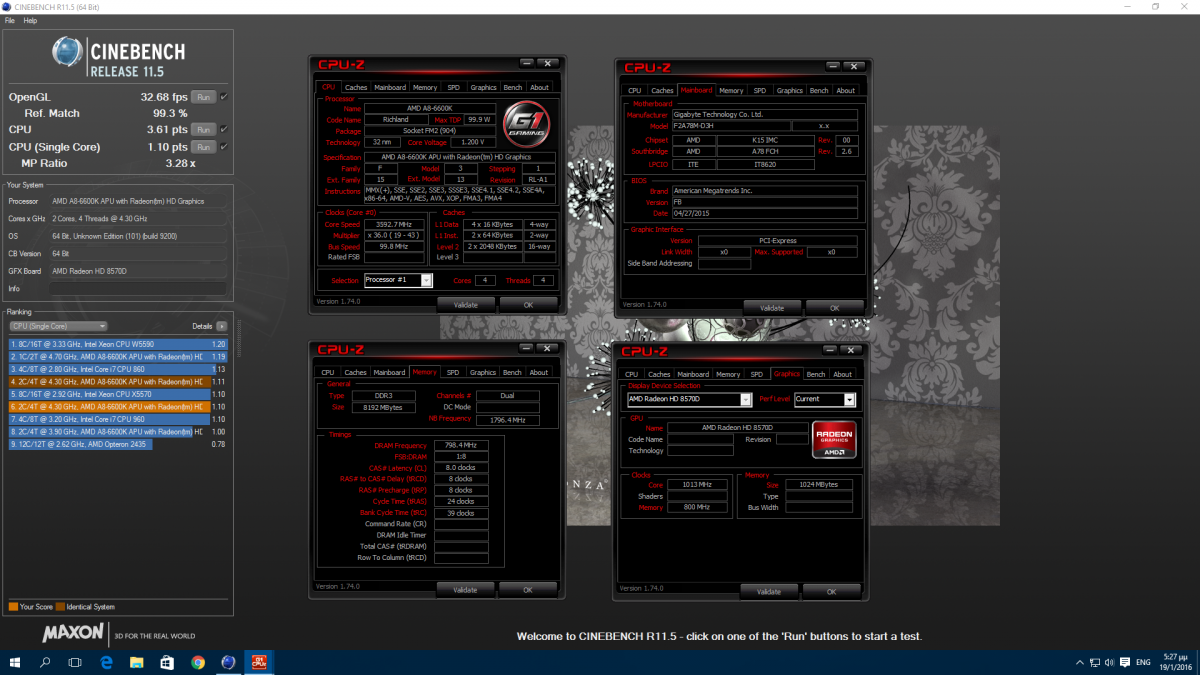This screenshot has height=675, width=1200.
Task: Select SPD tab in the Mainboard window
Action: pyautogui.click(x=760, y=90)
